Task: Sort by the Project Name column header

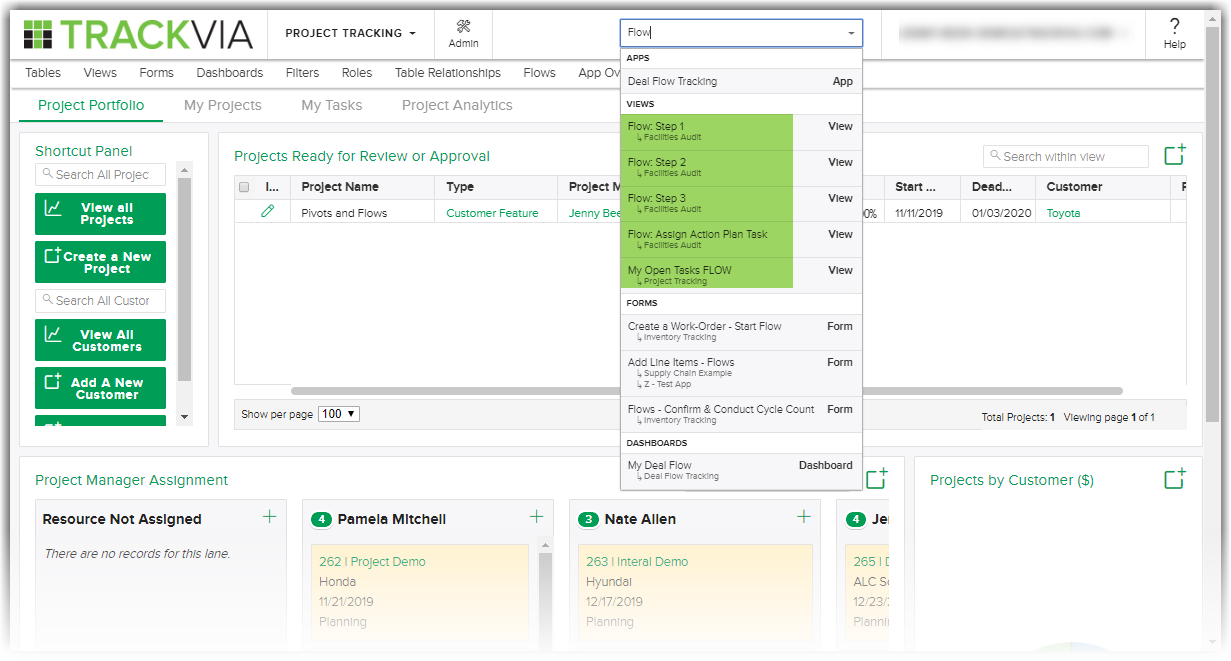Action: 340,187
